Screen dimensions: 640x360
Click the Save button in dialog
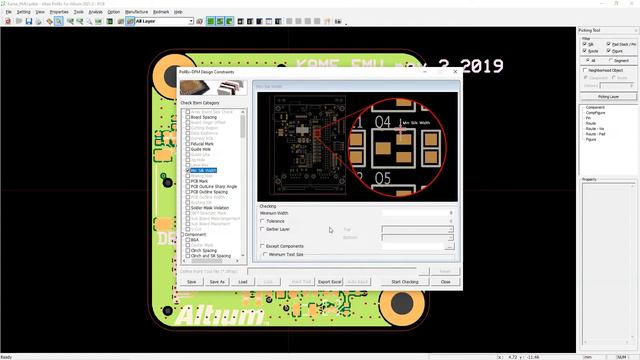[x=191, y=282]
